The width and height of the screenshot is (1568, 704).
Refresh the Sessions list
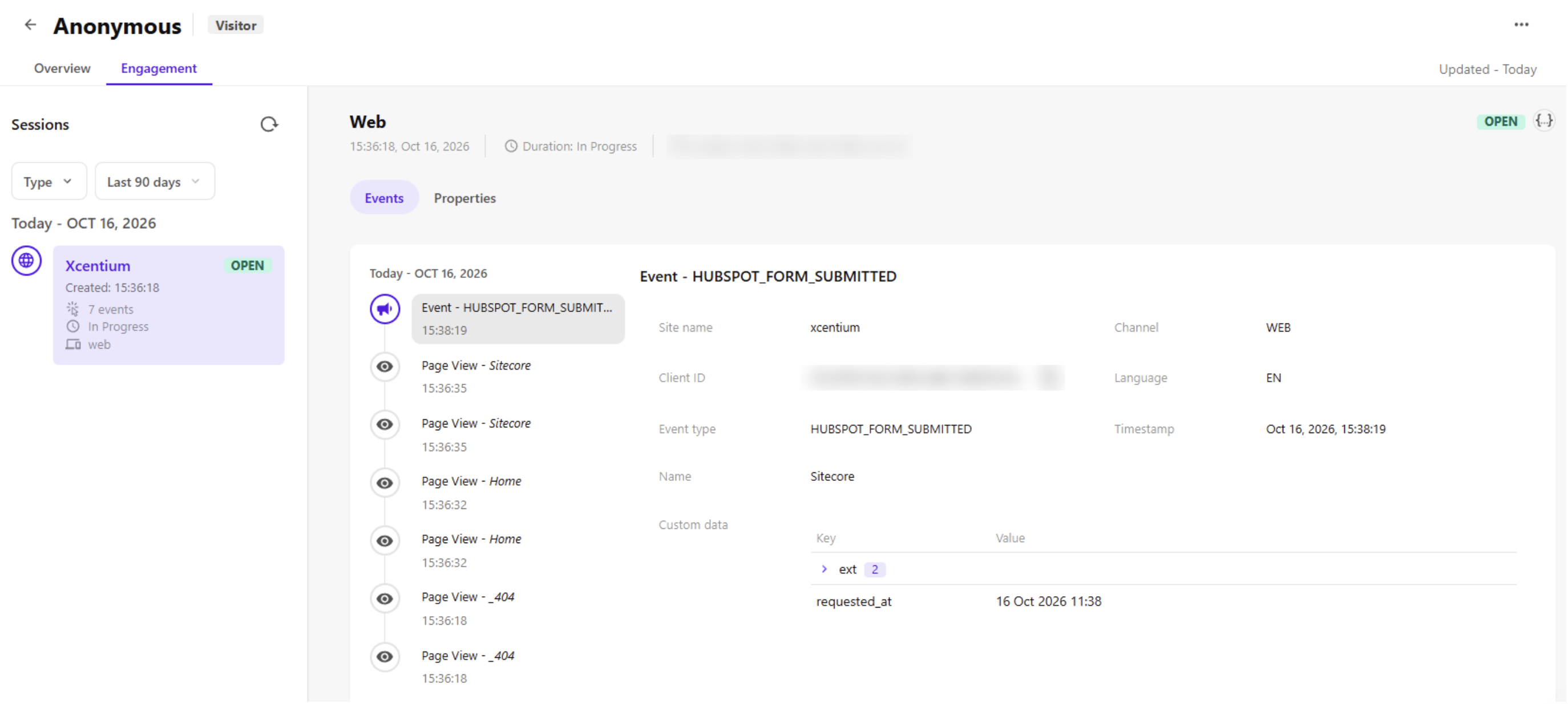(269, 125)
